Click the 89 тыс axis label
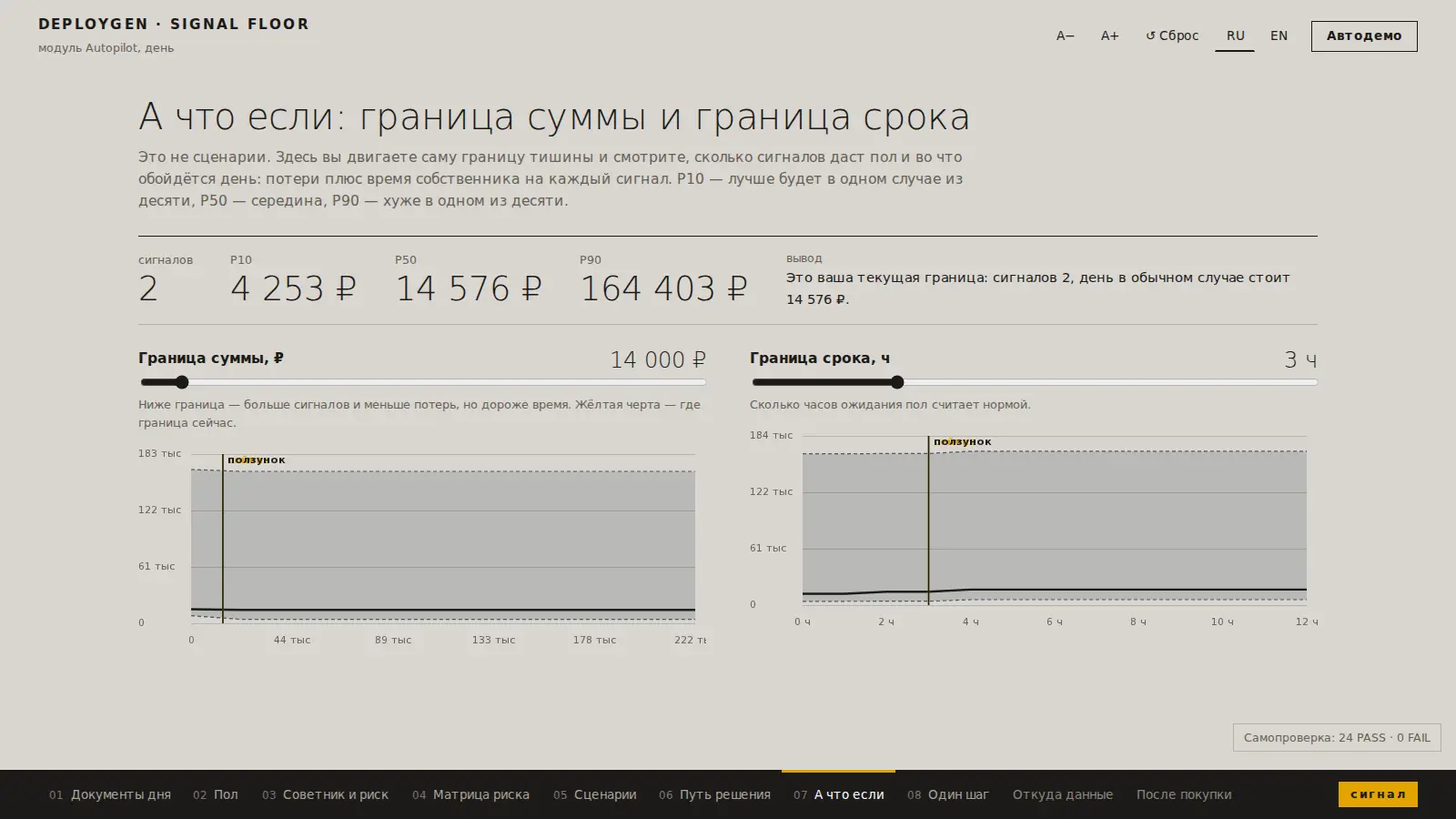This screenshot has height=819, width=1456. click(393, 641)
